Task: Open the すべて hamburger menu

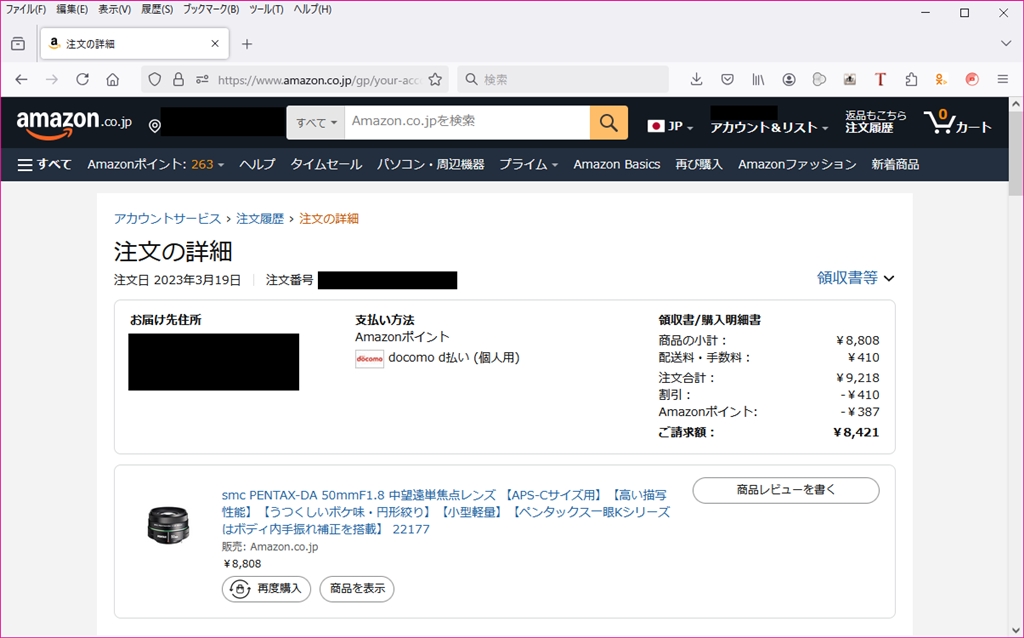Action: 44,165
